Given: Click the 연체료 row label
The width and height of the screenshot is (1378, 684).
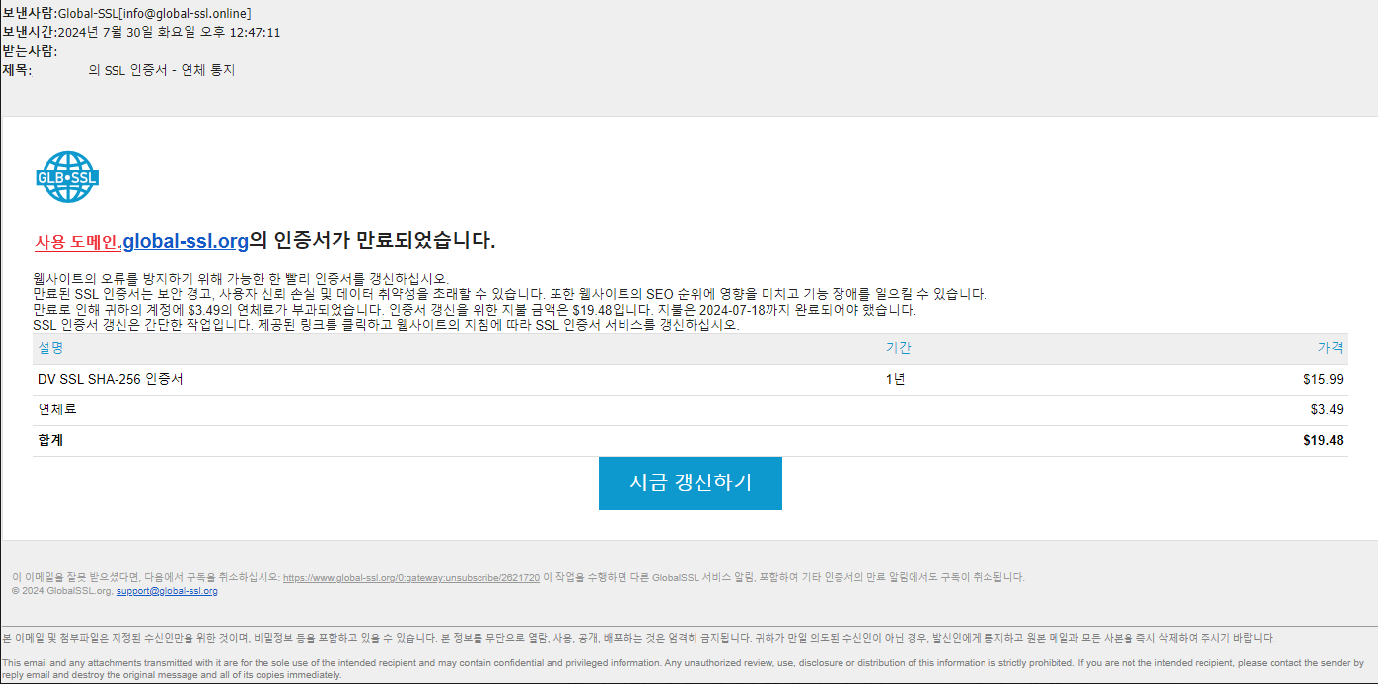Looking at the screenshot, I should tap(57, 409).
